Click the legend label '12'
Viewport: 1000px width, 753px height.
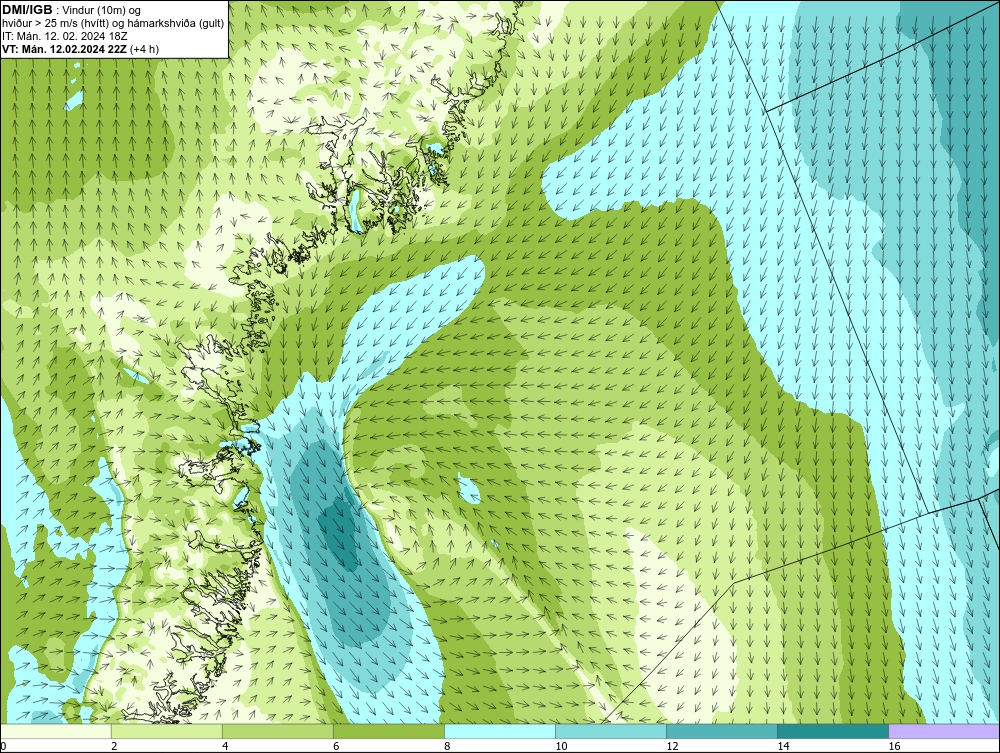(672, 746)
